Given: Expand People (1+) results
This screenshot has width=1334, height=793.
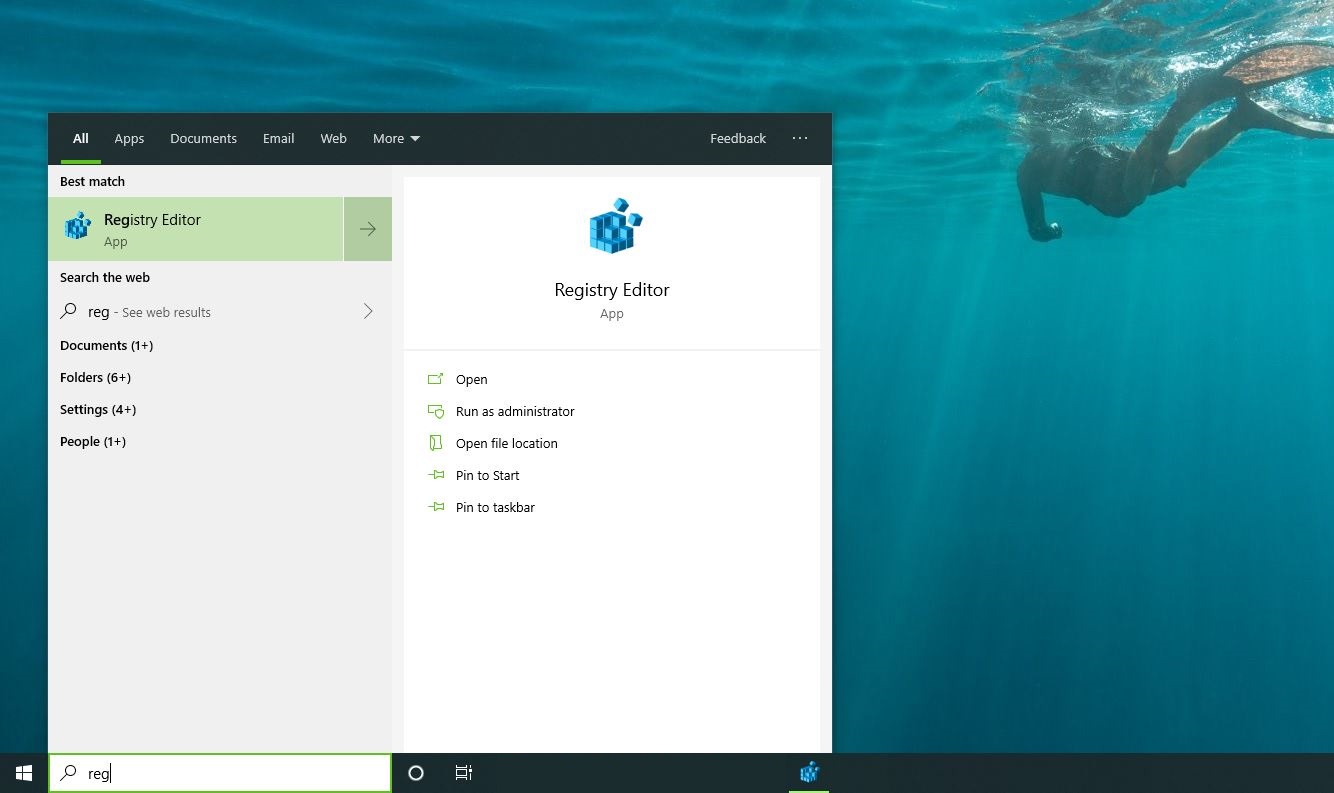Looking at the screenshot, I should (93, 441).
